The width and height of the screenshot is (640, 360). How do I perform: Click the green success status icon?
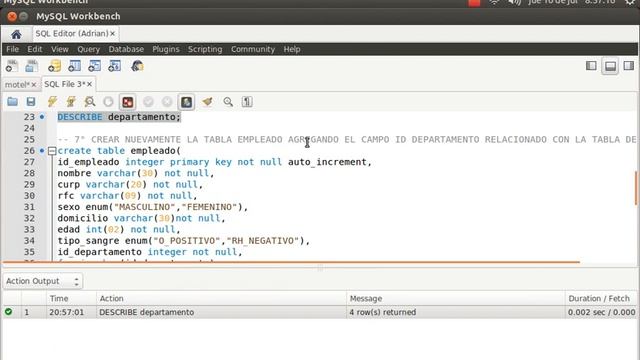8,312
